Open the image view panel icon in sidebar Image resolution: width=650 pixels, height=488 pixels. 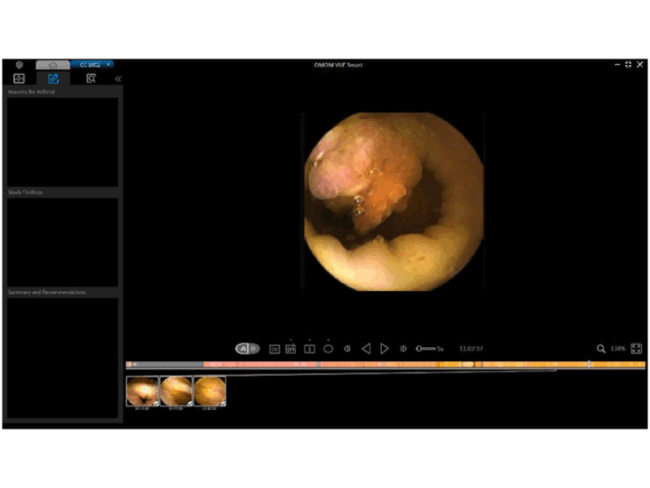pyautogui.click(x=18, y=78)
